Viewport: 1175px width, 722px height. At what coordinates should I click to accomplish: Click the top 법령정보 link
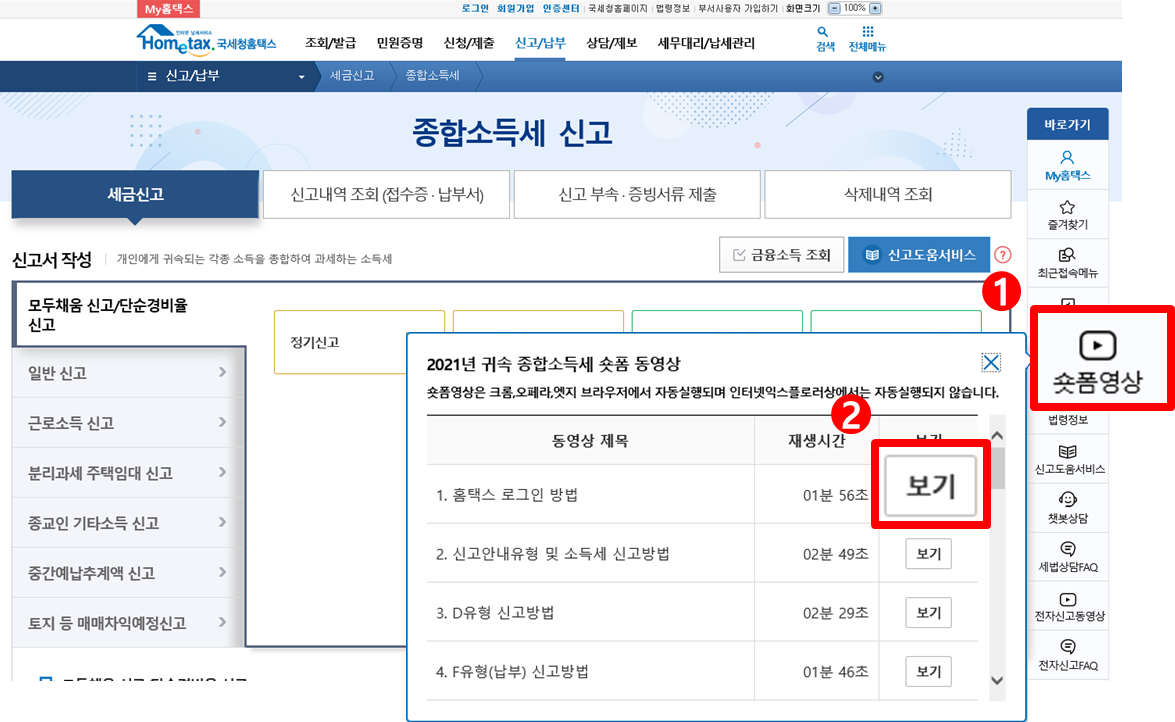coord(672,8)
